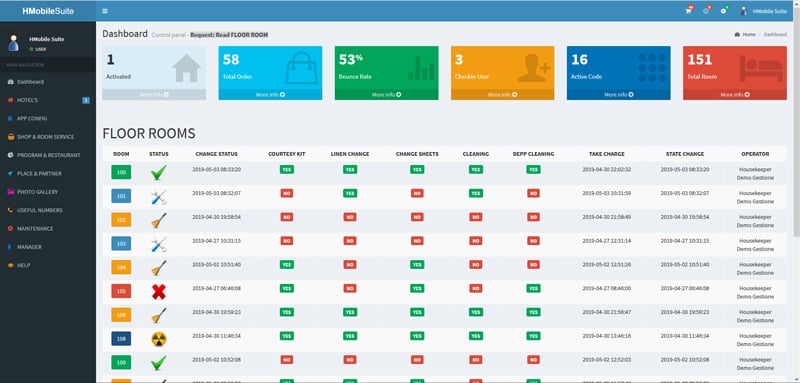Click room 102 Change Sheets NO badge
Screen dimensions: 800x383
click(417, 217)
